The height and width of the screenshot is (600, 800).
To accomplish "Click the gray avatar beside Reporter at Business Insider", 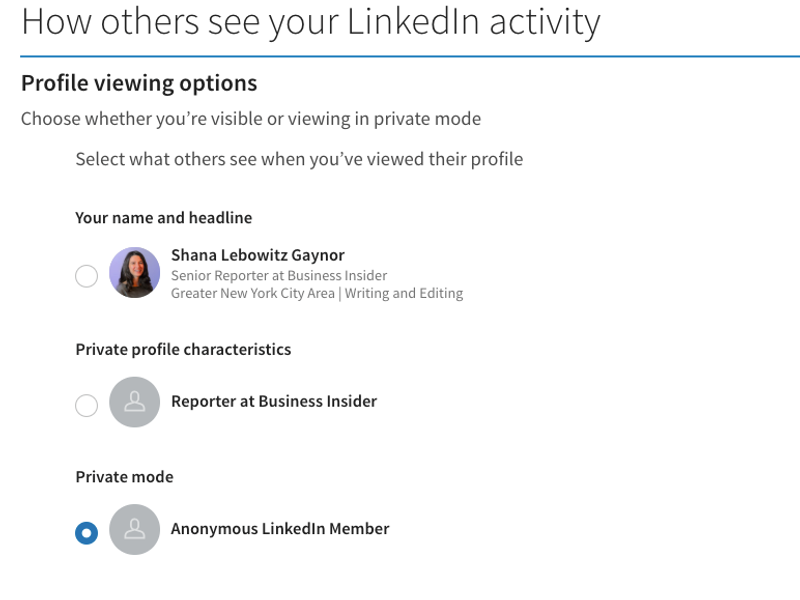I will click(x=134, y=402).
